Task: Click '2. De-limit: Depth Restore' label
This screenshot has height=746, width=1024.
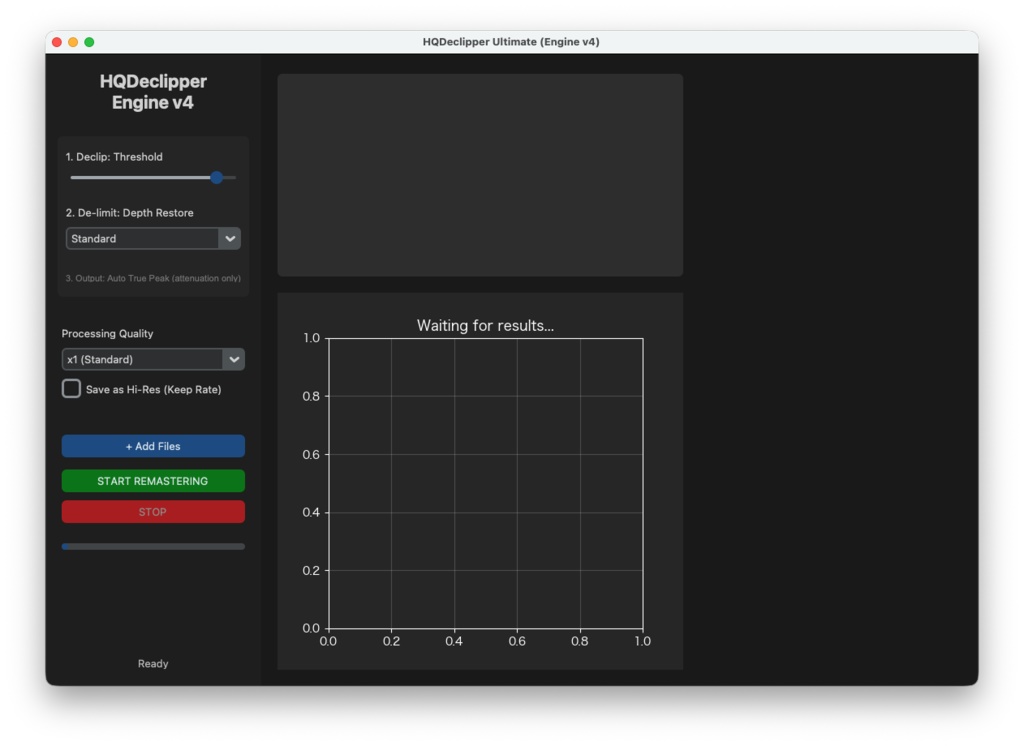Action: (129, 213)
